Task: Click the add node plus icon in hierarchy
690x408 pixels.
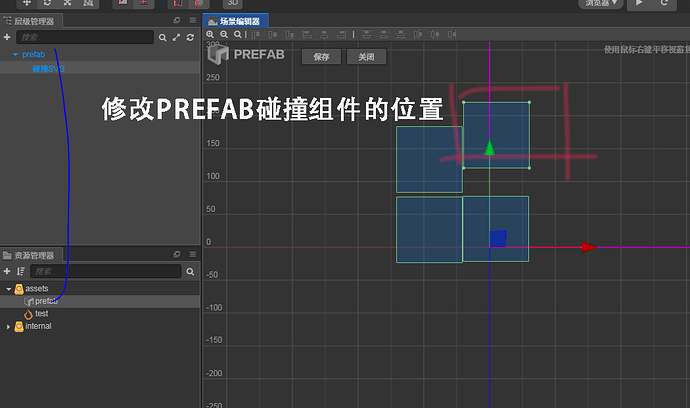Action: click(x=7, y=37)
